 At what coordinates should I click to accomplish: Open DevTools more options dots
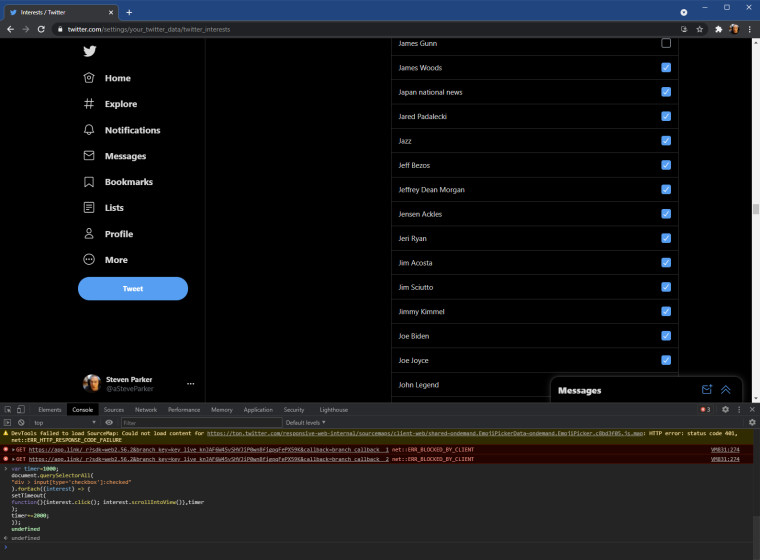coord(739,410)
